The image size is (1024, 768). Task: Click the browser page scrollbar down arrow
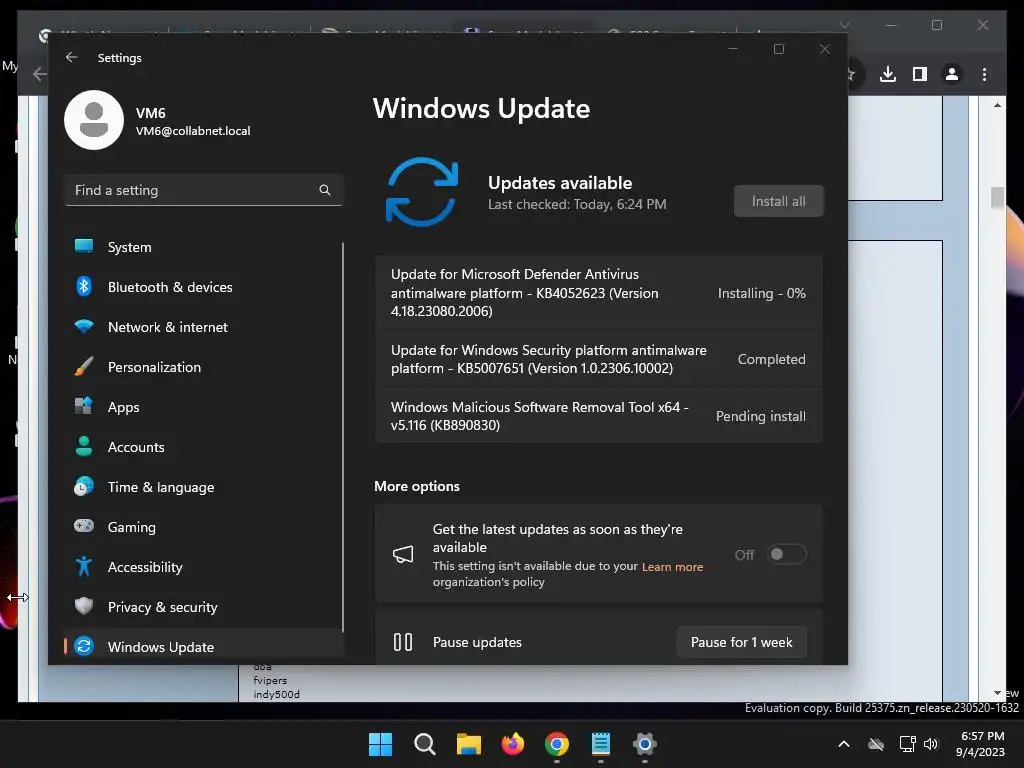coord(997,693)
